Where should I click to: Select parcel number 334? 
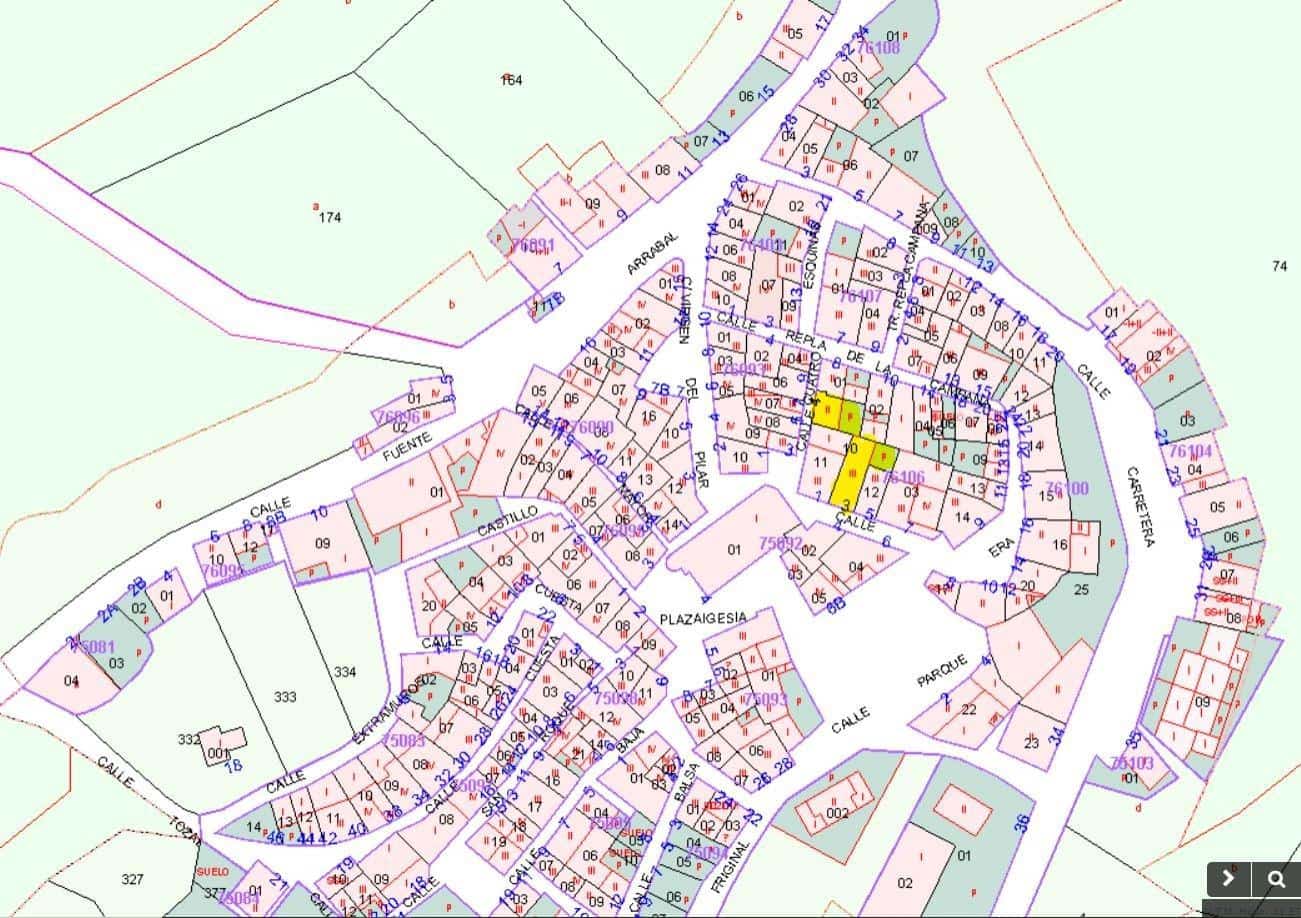click(344, 672)
